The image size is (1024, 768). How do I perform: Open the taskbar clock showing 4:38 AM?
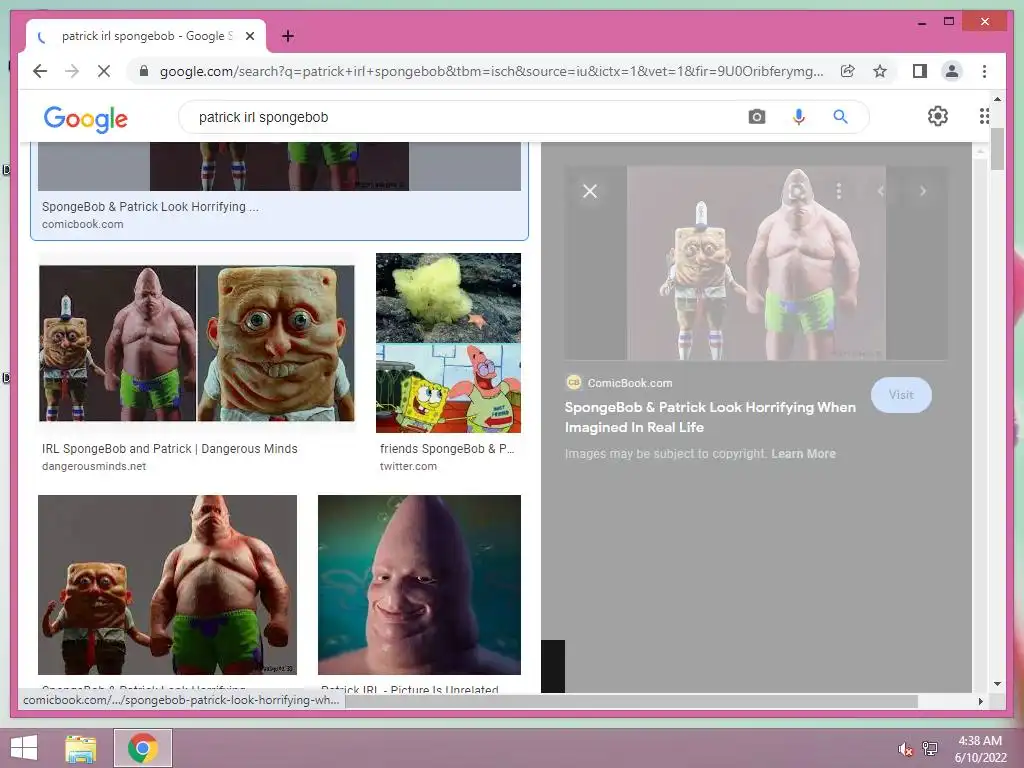[x=980, y=749]
